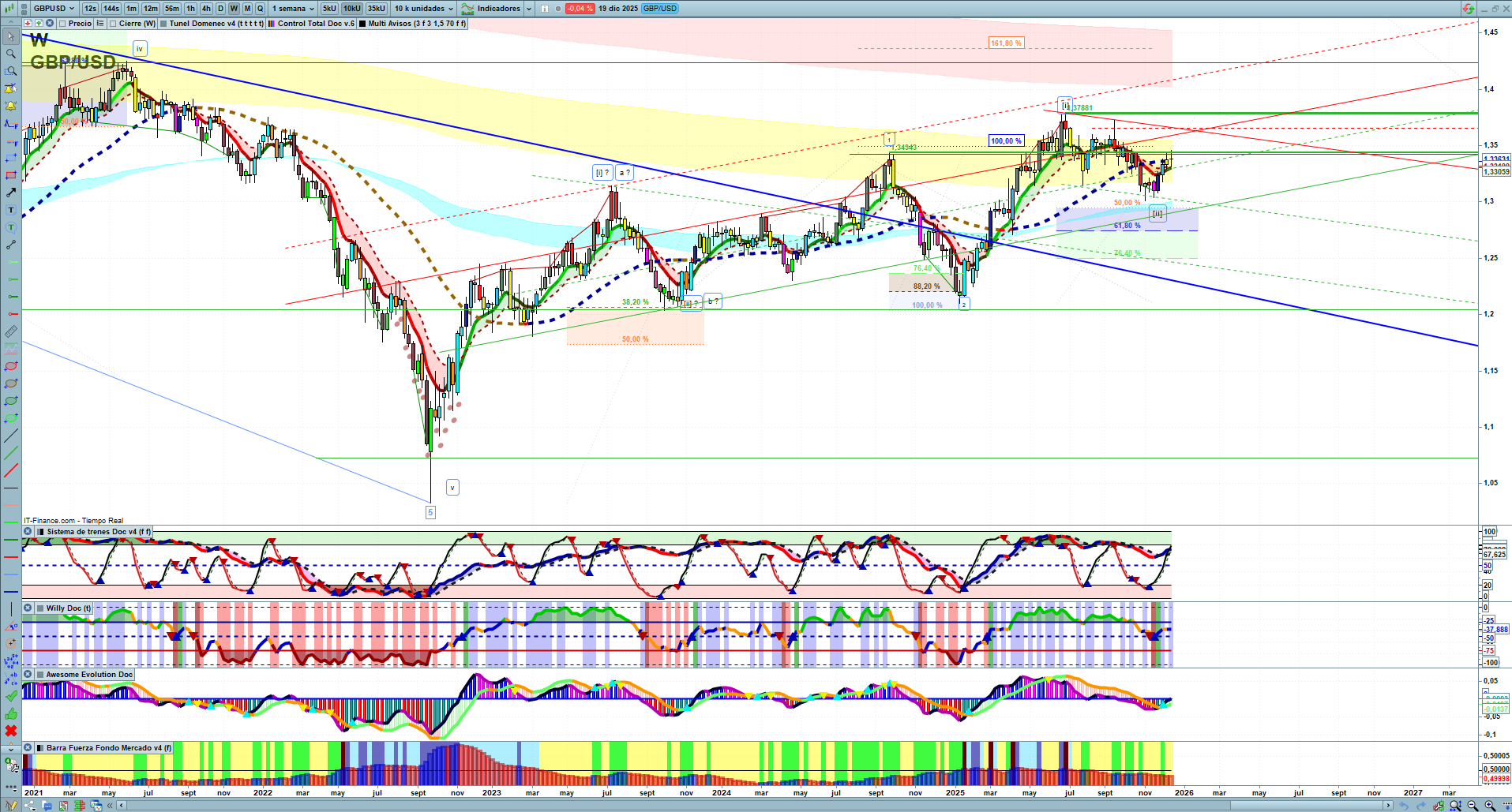Open the 10 k unidades dropdown
Viewport: 1512px width, 812px height.
pyautogui.click(x=424, y=9)
